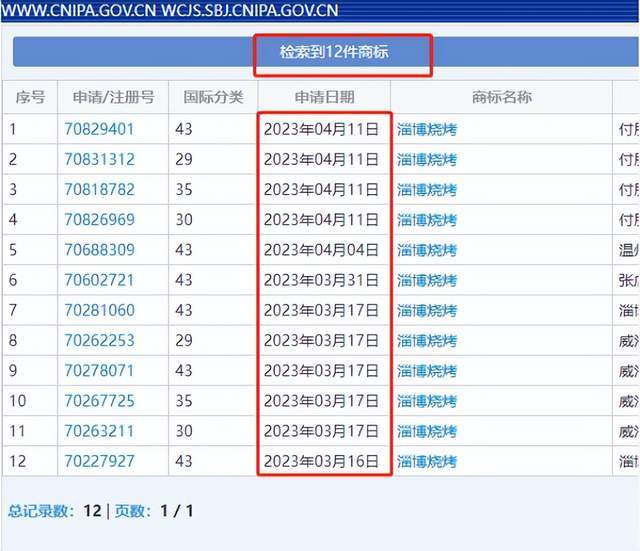Open 淄博烧烤 trademark name in row 1
640x551 pixels.
[x=427, y=129]
